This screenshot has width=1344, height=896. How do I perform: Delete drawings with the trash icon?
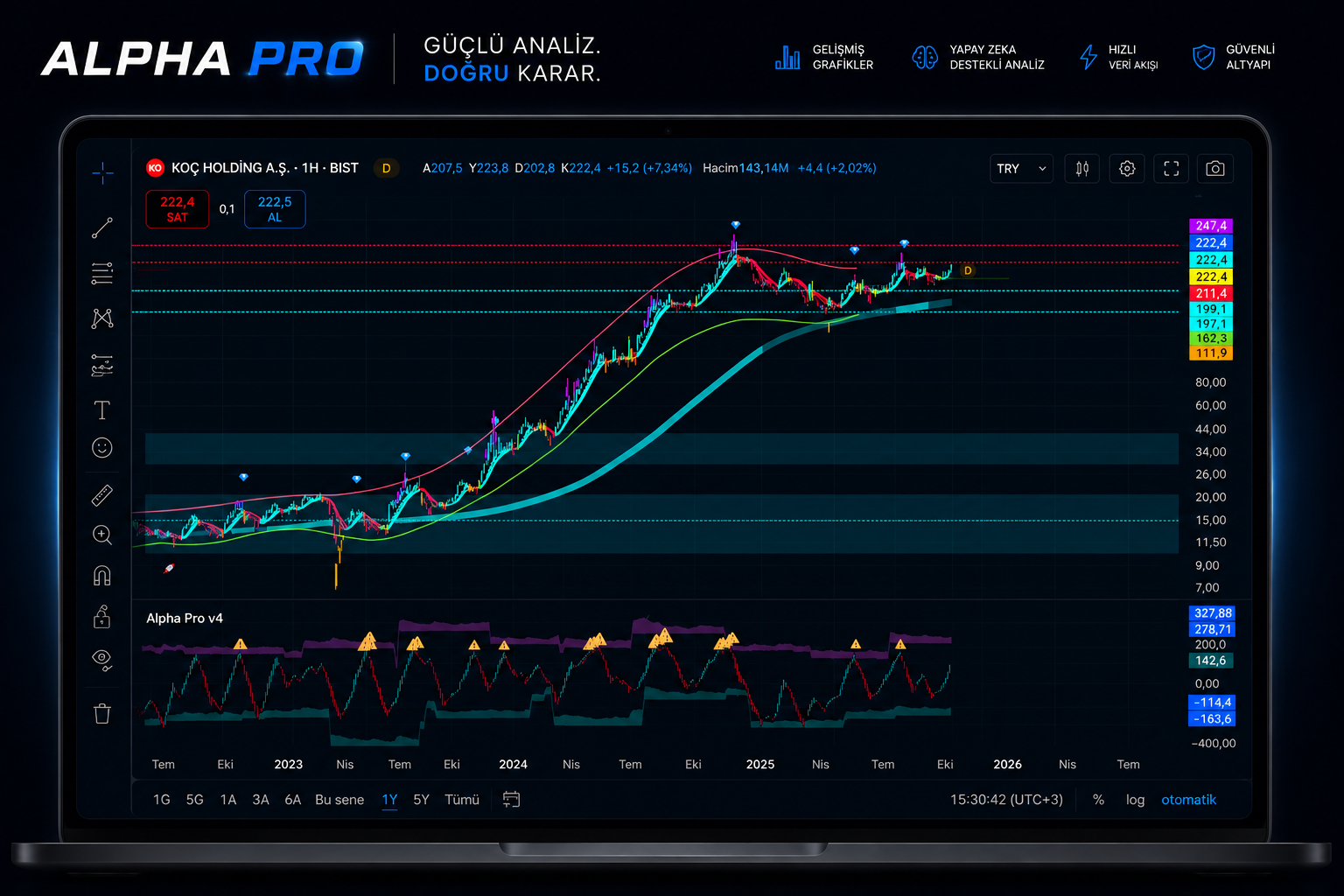click(x=102, y=713)
